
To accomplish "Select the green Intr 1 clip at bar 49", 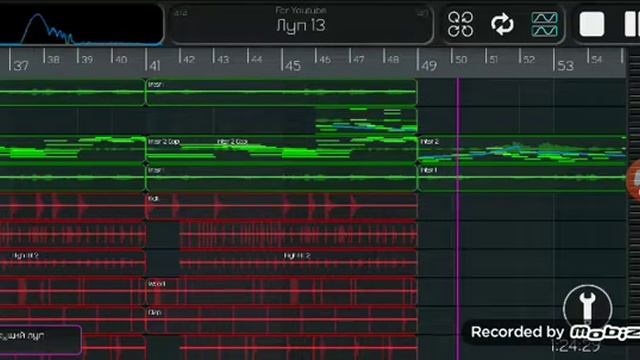I will [x=522, y=178].
